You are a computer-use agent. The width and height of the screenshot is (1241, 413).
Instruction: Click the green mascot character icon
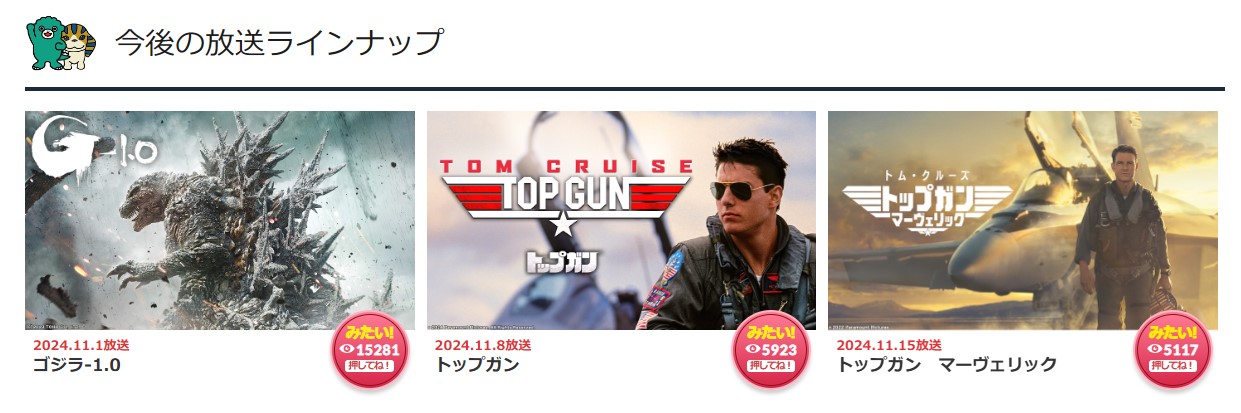[45, 43]
